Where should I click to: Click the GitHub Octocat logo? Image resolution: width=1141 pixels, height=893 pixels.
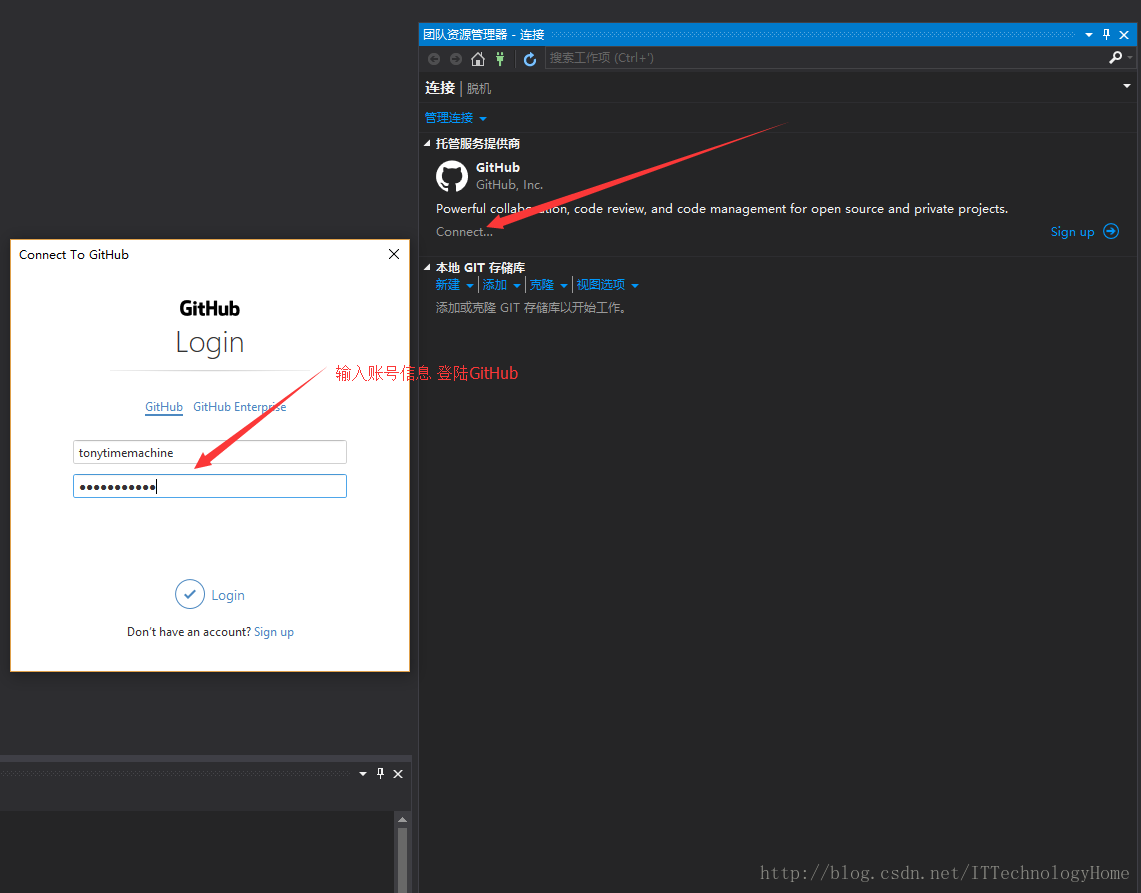pyautogui.click(x=451, y=176)
